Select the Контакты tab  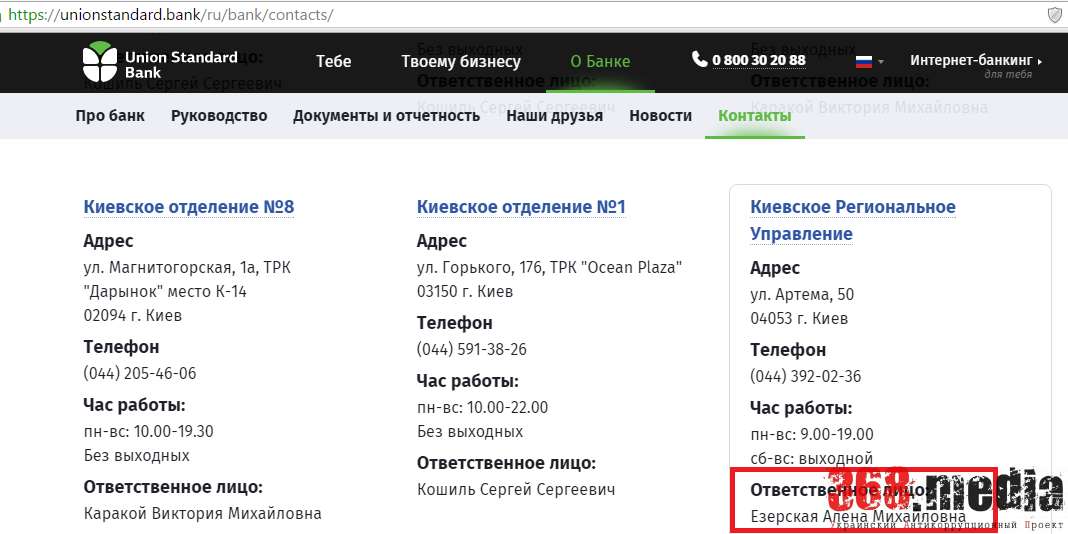pyautogui.click(x=754, y=116)
